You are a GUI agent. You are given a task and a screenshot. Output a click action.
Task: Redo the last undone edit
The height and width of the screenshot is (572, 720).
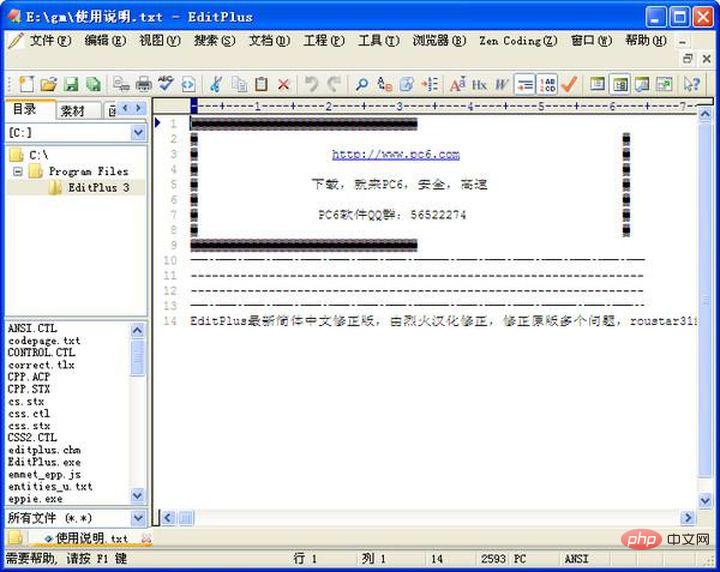click(334, 84)
